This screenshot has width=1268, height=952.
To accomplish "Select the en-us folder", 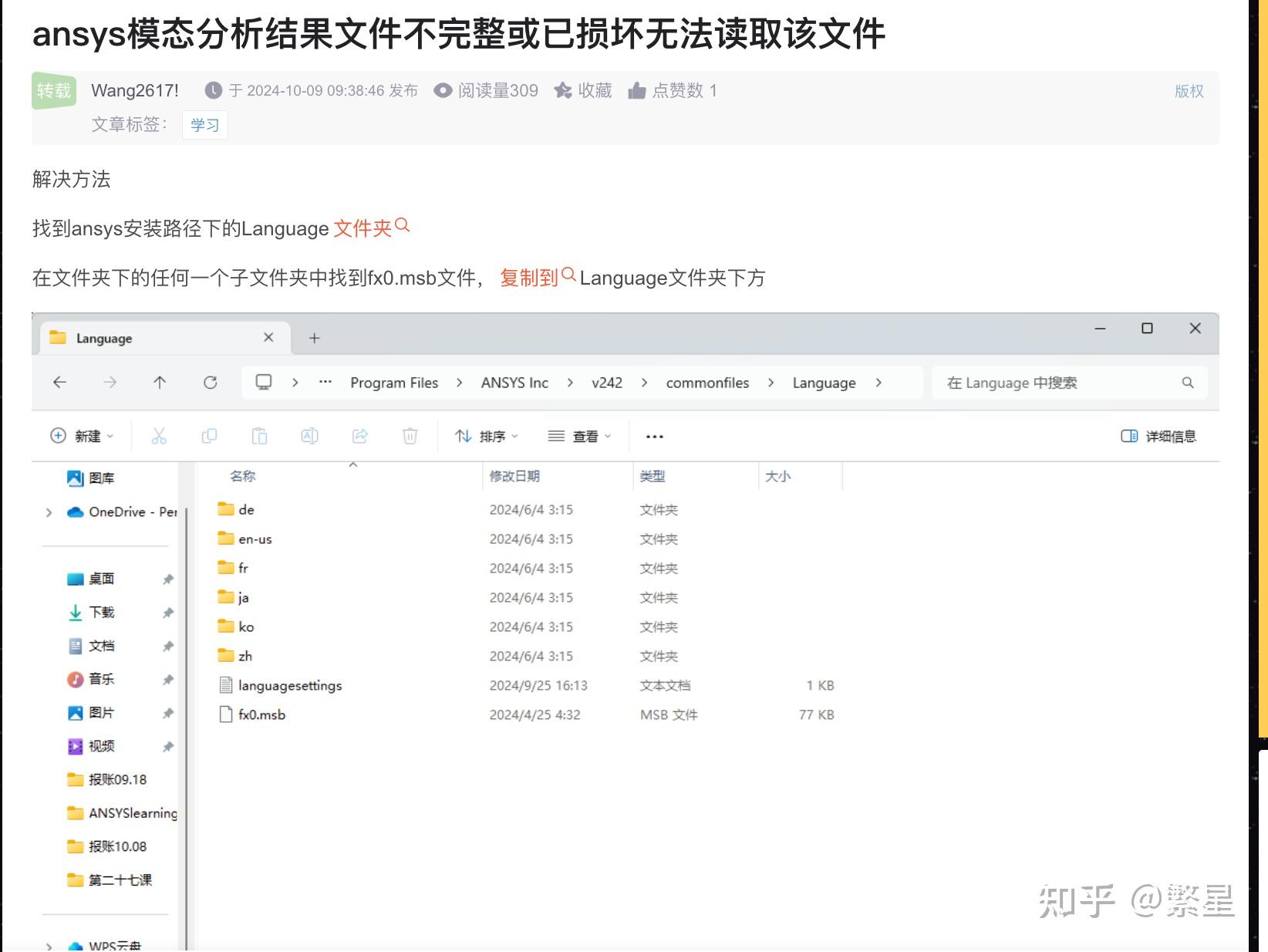I will point(244,538).
